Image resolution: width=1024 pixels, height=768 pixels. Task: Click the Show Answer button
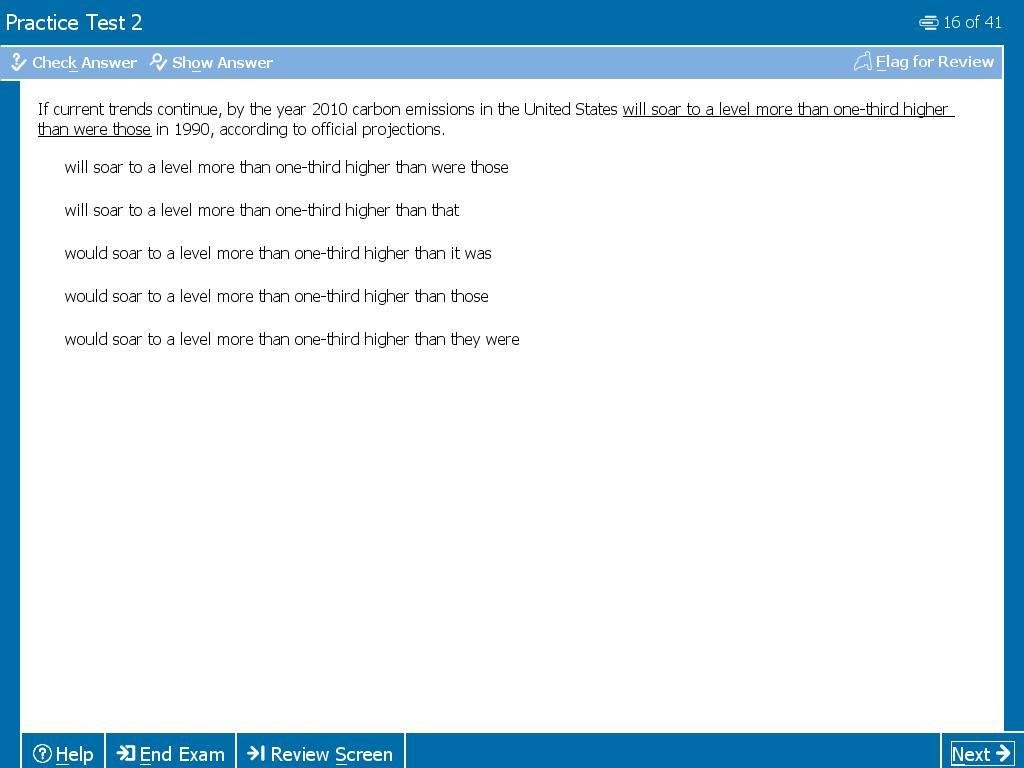pyautogui.click(x=212, y=63)
